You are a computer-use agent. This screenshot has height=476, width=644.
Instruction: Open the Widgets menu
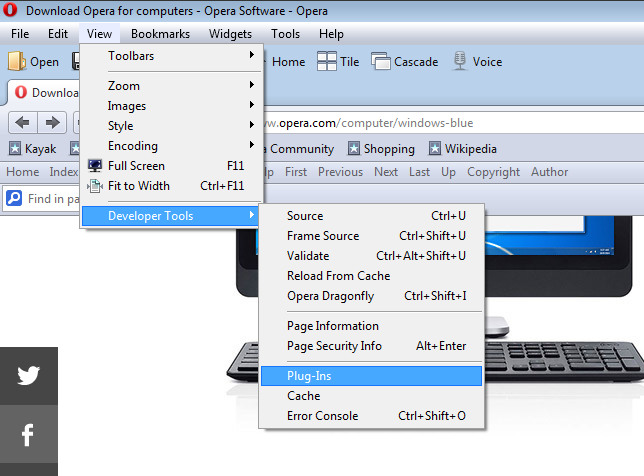tap(230, 34)
